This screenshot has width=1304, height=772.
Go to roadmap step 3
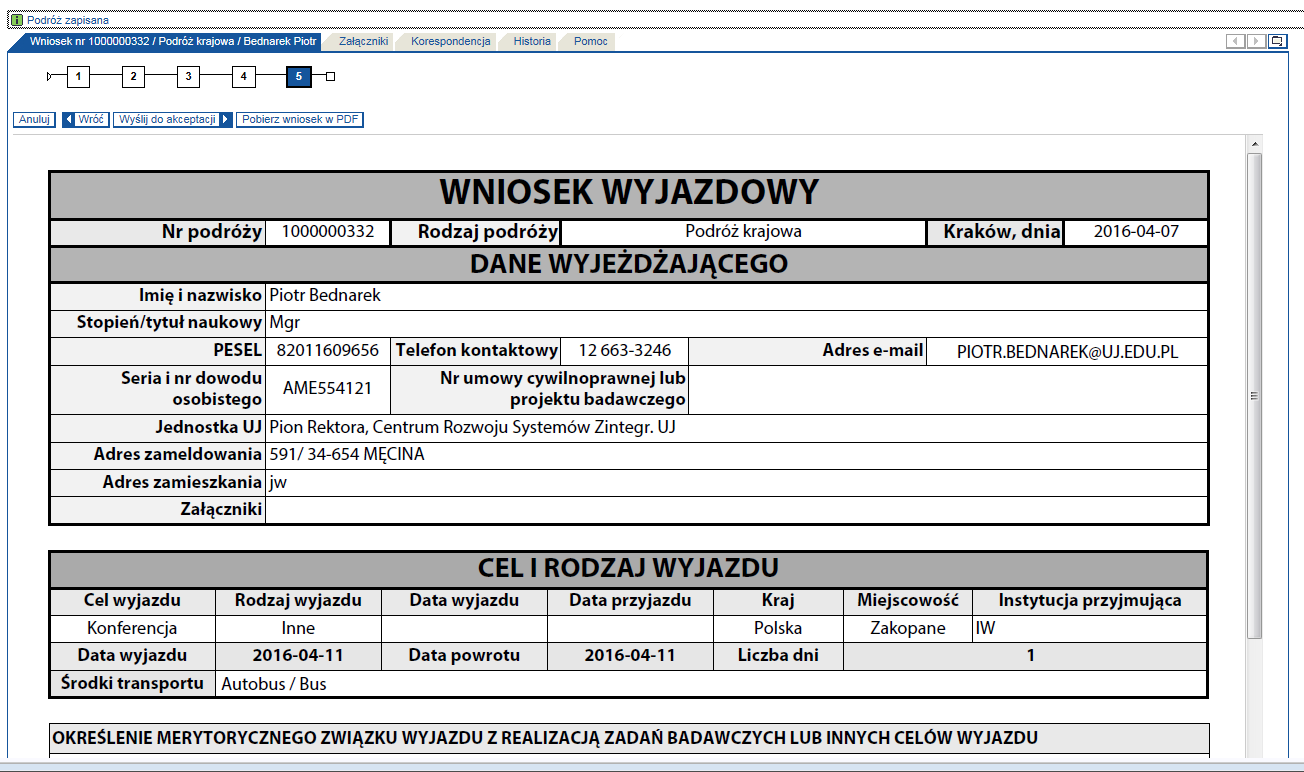[x=188, y=76]
